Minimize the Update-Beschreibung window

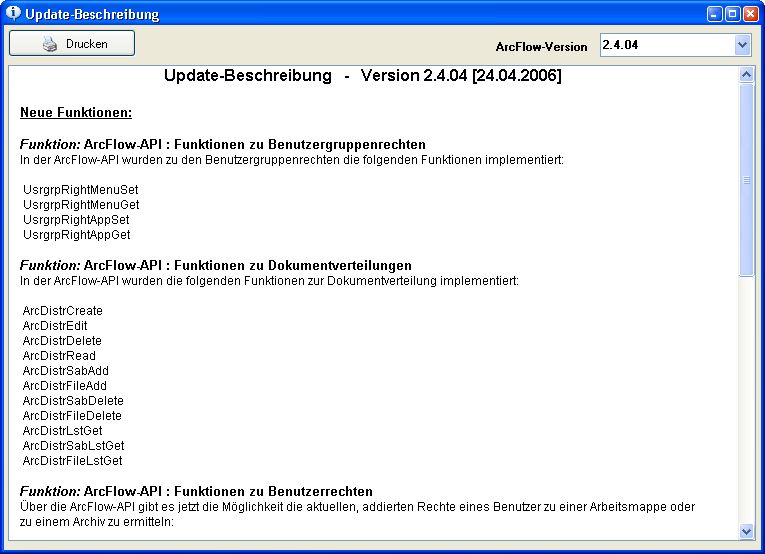click(714, 13)
